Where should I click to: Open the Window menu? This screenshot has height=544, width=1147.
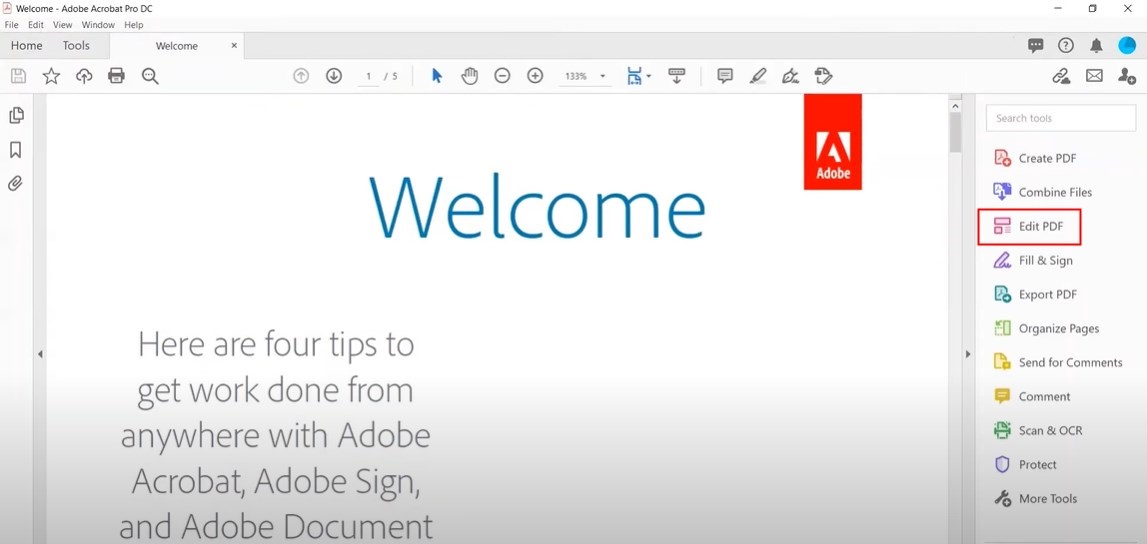point(98,25)
